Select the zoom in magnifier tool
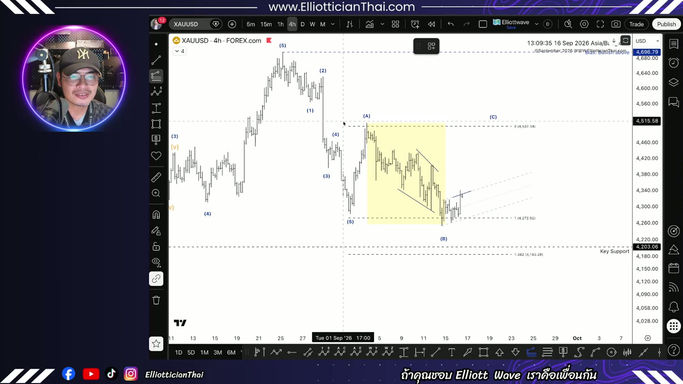 pos(156,193)
